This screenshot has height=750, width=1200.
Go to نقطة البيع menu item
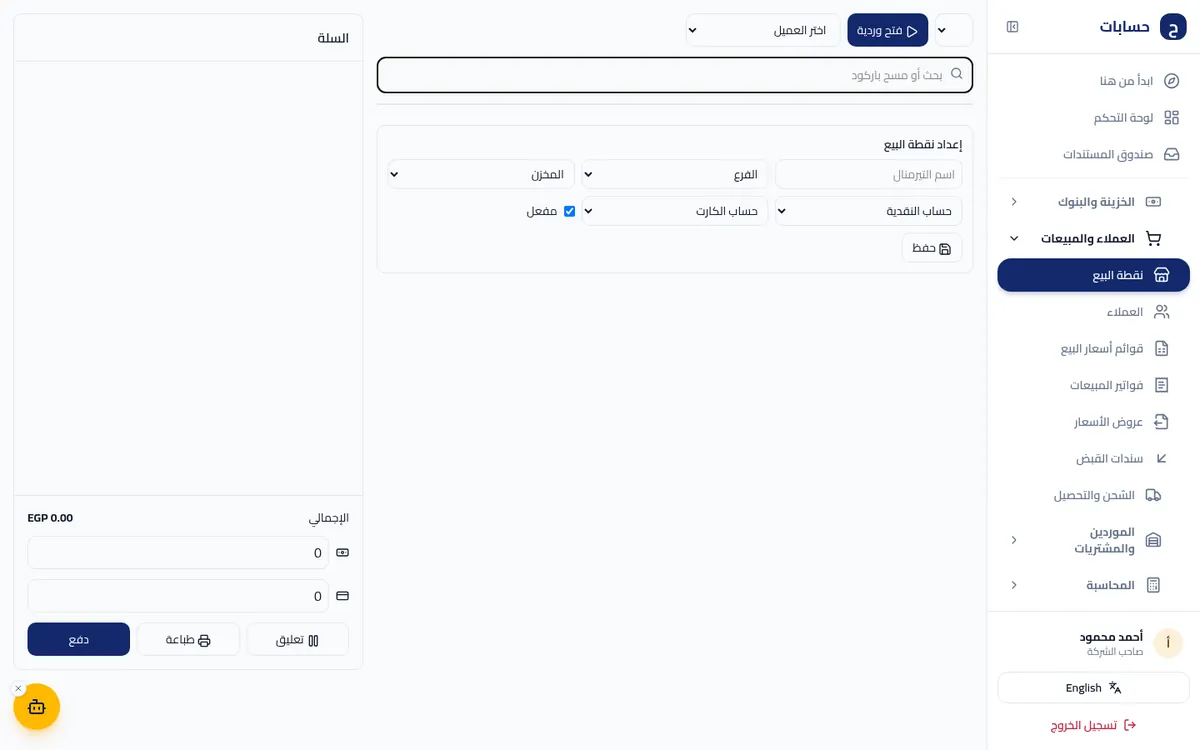click(x=1094, y=275)
